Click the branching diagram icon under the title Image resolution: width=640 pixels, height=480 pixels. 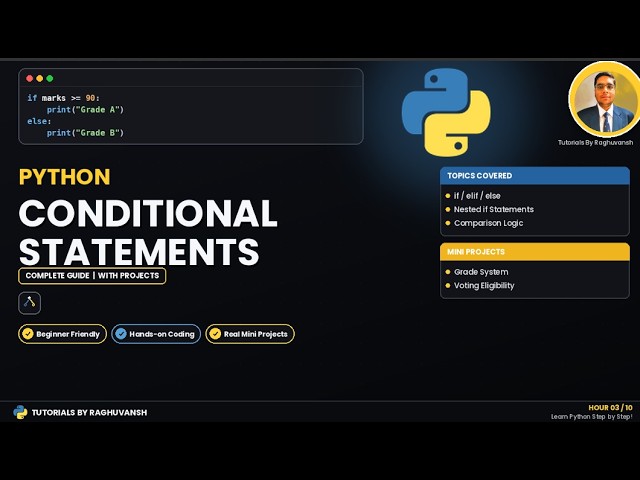(29, 303)
